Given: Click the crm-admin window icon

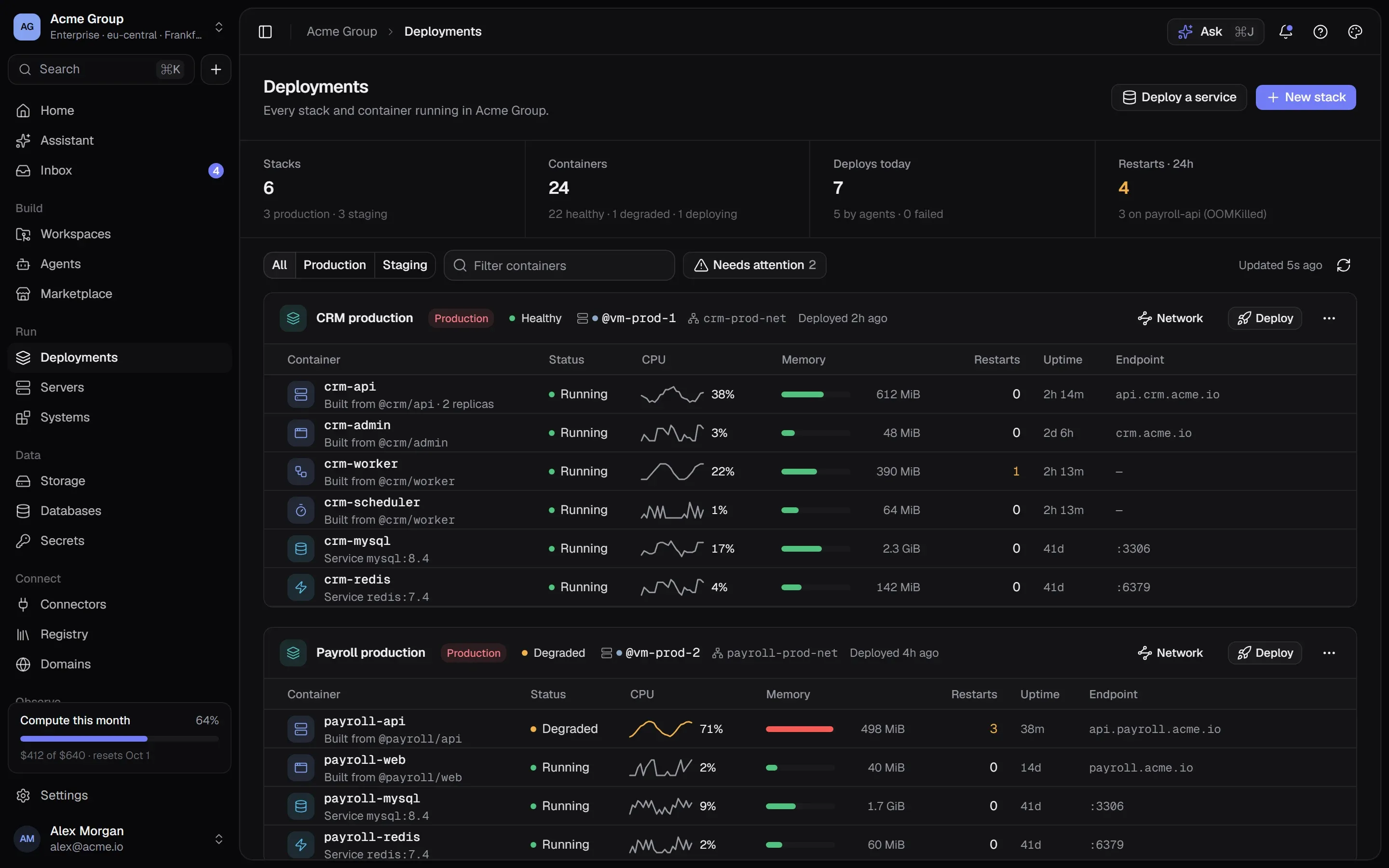Looking at the screenshot, I should point(301,434).
